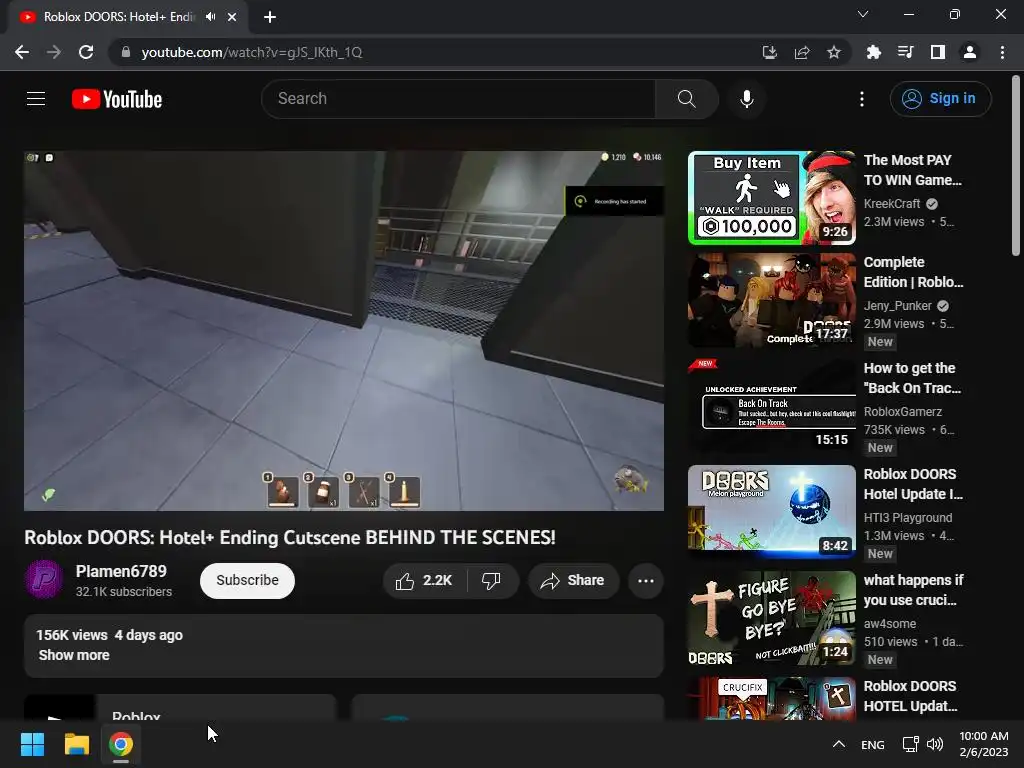Viewport: 1024px width, 768px height.
Task: Open YouTube settings three-dot menu
Action: click(861, 99)
